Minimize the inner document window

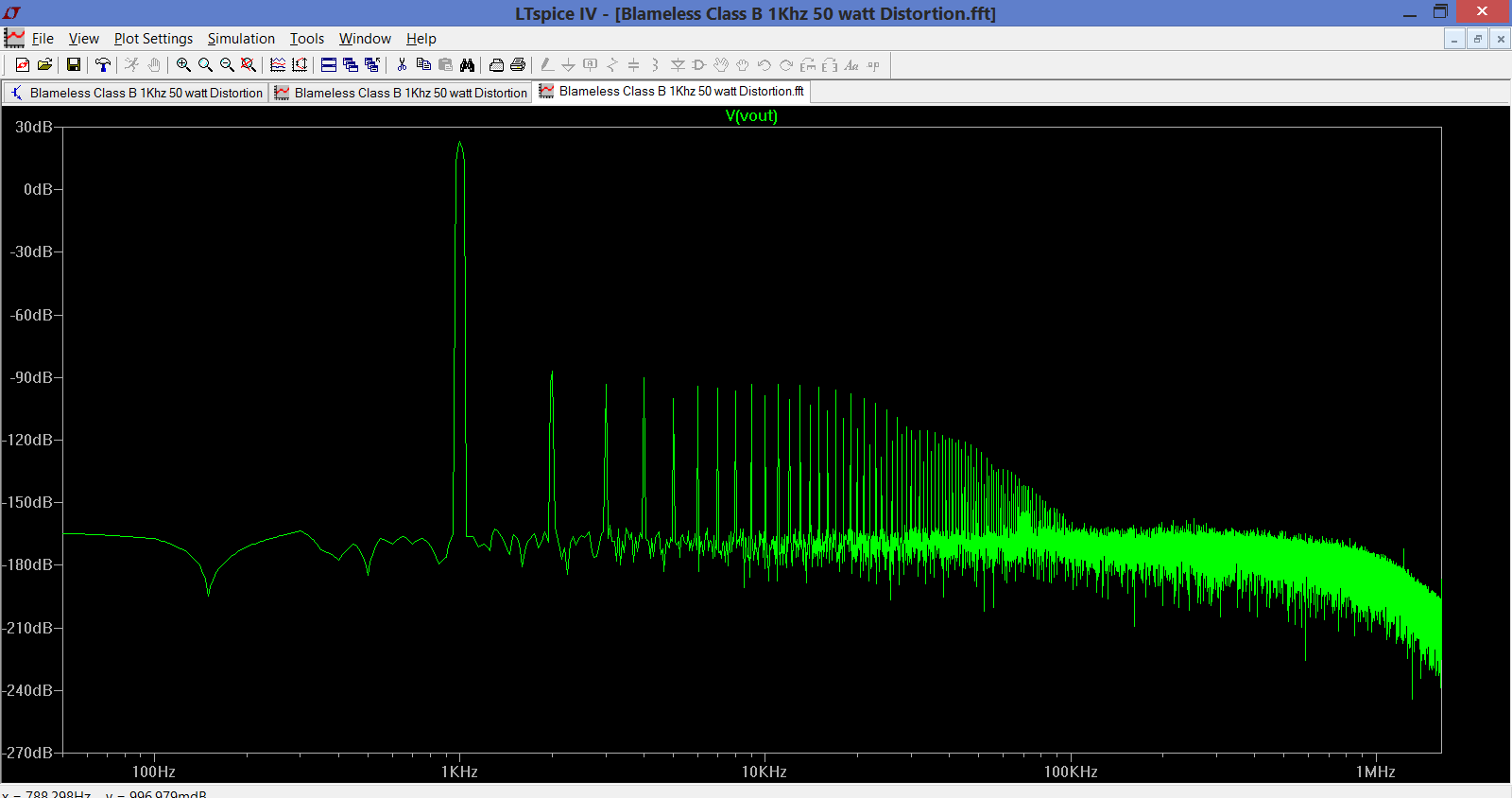[x=1454, y=39]
